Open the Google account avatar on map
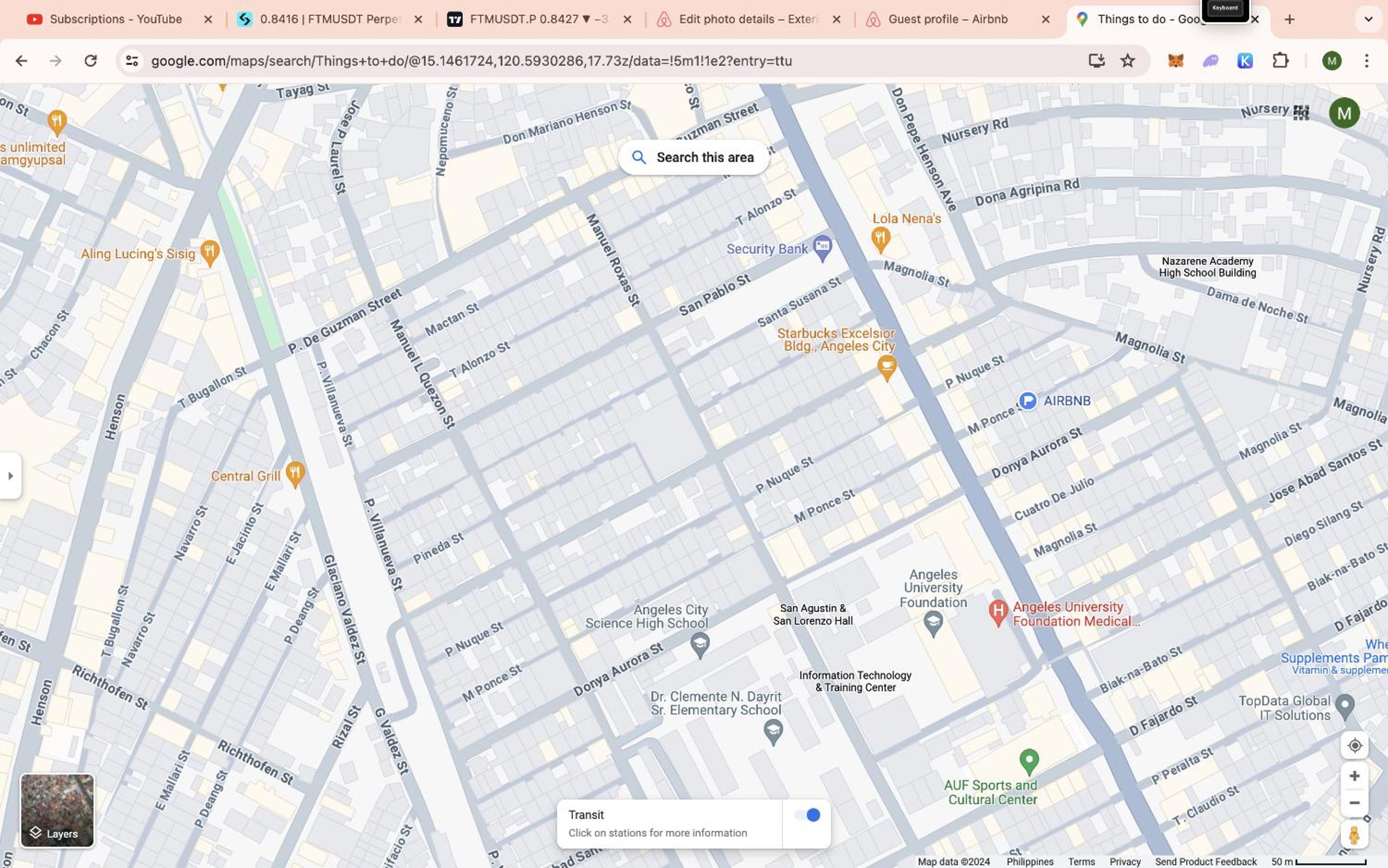This screenshot has width=1388, height=868. click(1344, 113)
